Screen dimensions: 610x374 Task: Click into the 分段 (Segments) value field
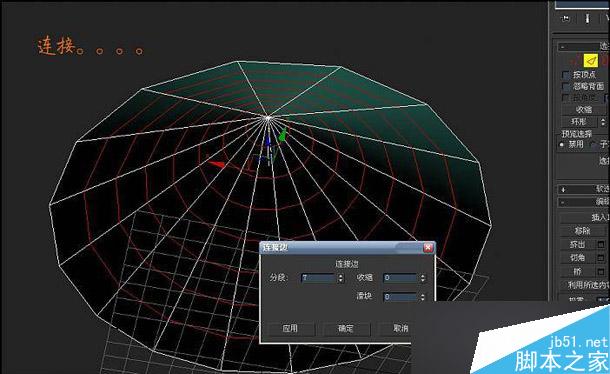pos(318,278)
